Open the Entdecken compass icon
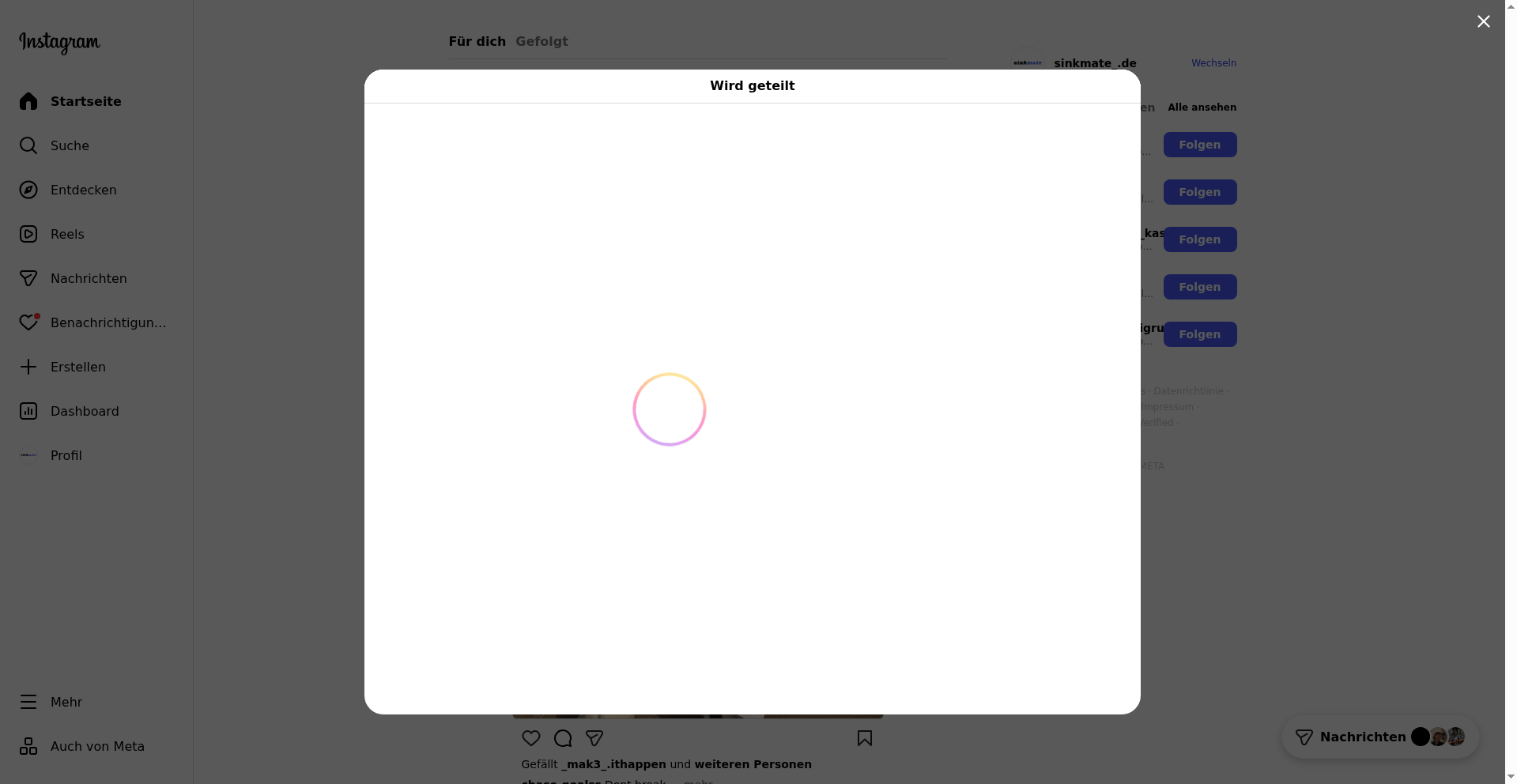Viewport: 1517px width, 784px height. tap(28, 190)
